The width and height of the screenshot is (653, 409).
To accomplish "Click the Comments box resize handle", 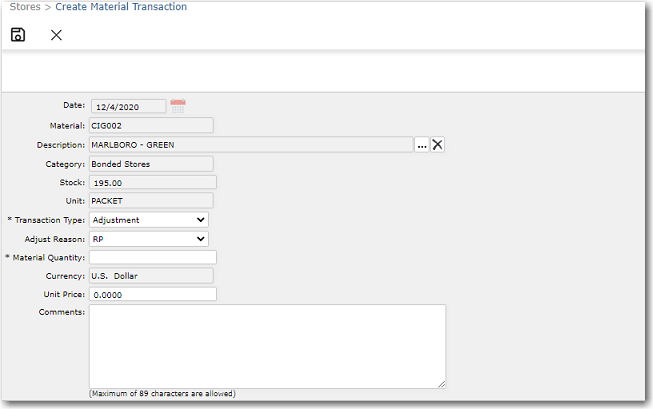I will (441, 383).
